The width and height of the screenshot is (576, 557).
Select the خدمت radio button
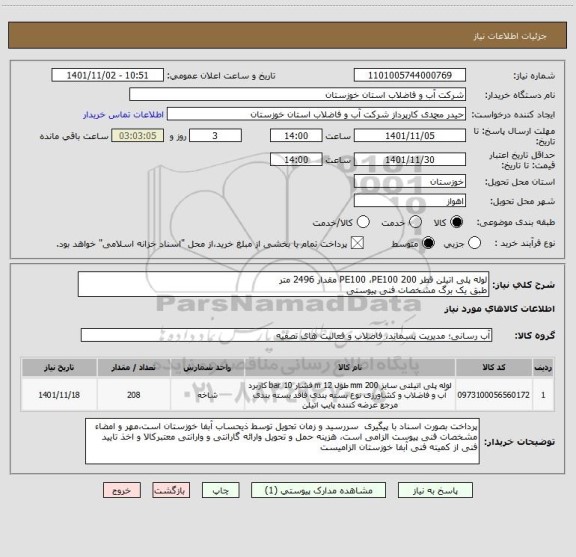pos(415,222)
